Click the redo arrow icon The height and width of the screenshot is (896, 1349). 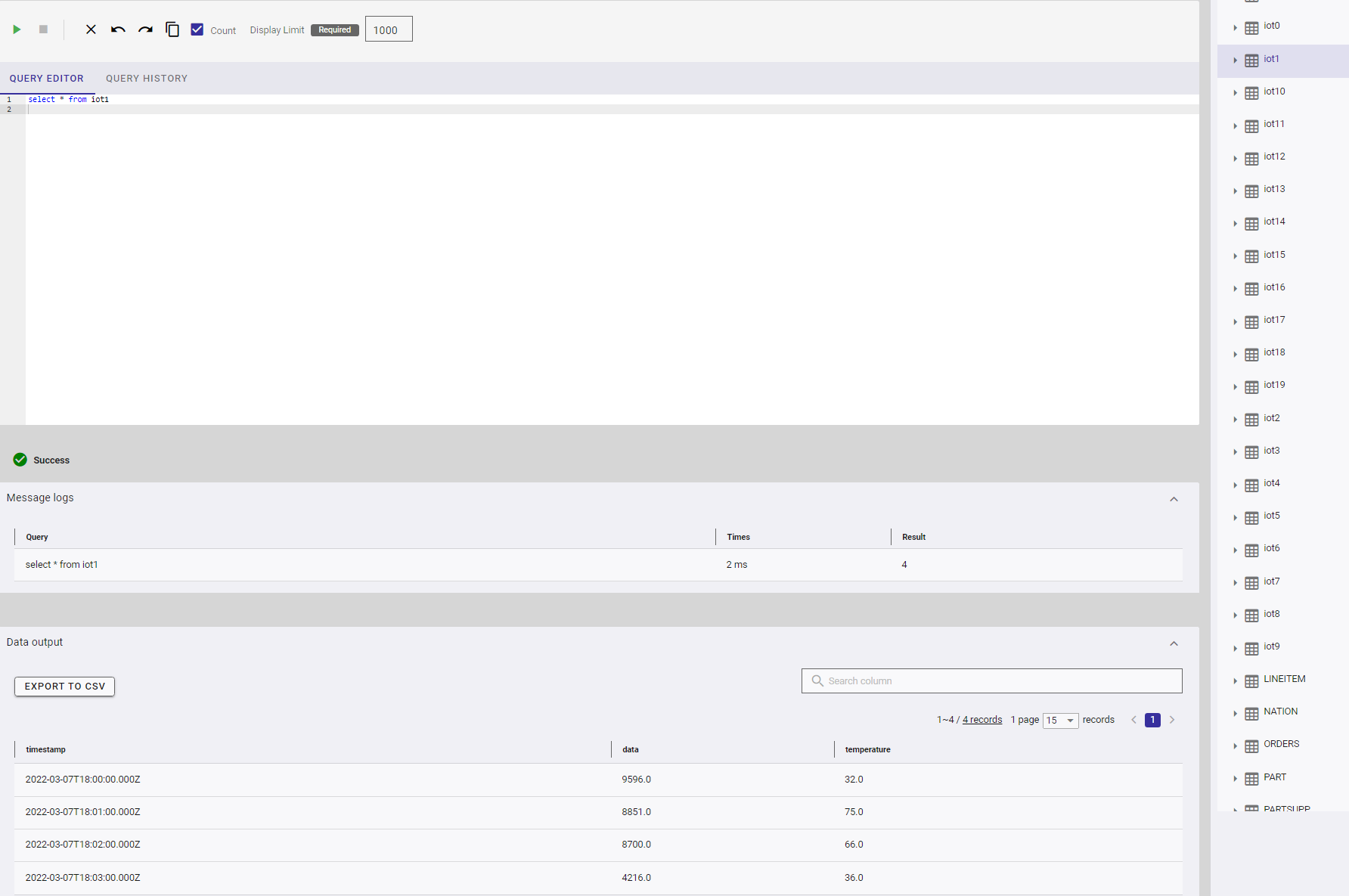(x=145, y=29)
